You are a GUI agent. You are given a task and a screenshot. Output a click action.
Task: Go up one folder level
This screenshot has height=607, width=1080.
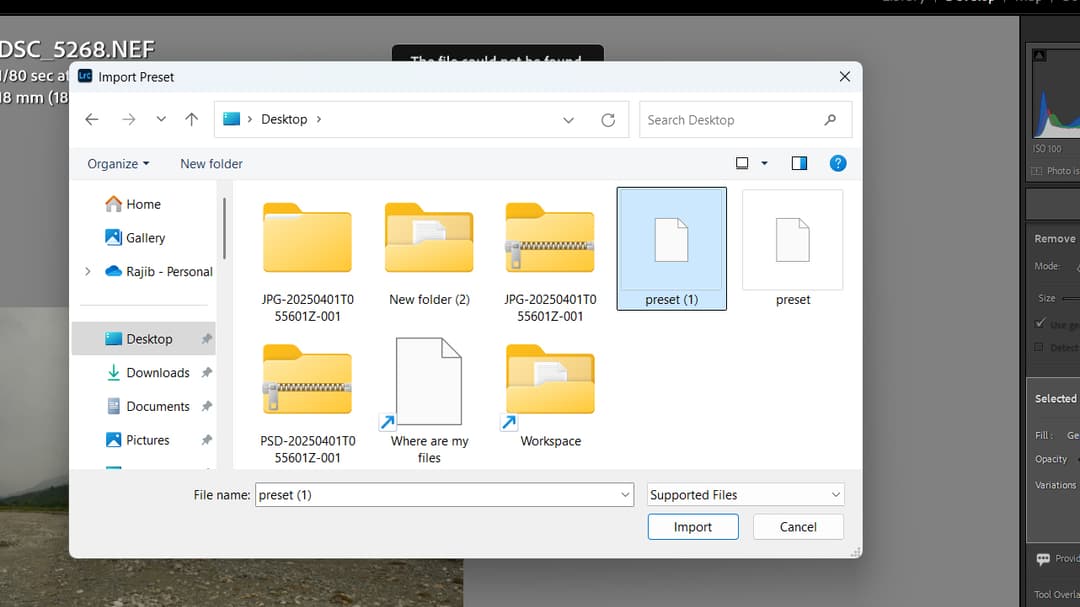tap(191, 119)
